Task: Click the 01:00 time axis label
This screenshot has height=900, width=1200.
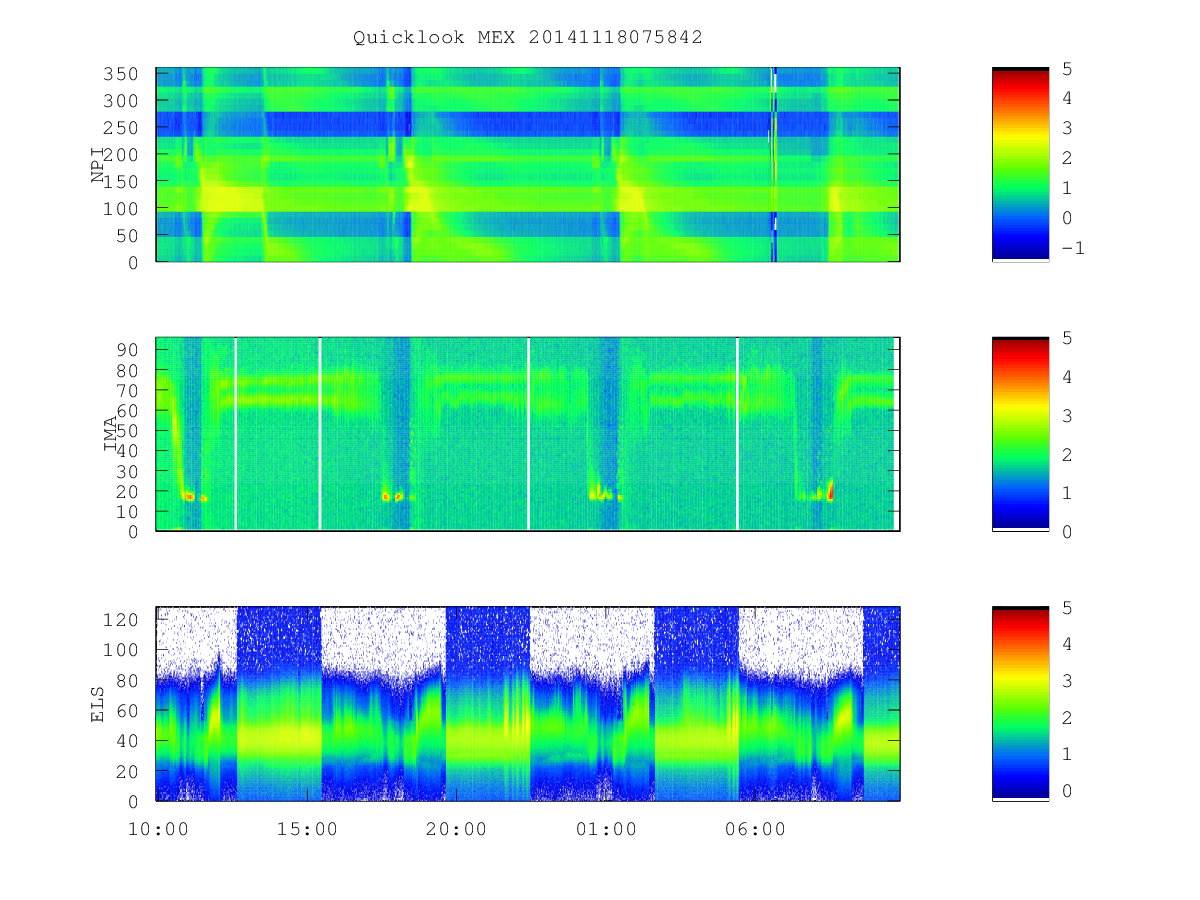Action: coord(607,830)
